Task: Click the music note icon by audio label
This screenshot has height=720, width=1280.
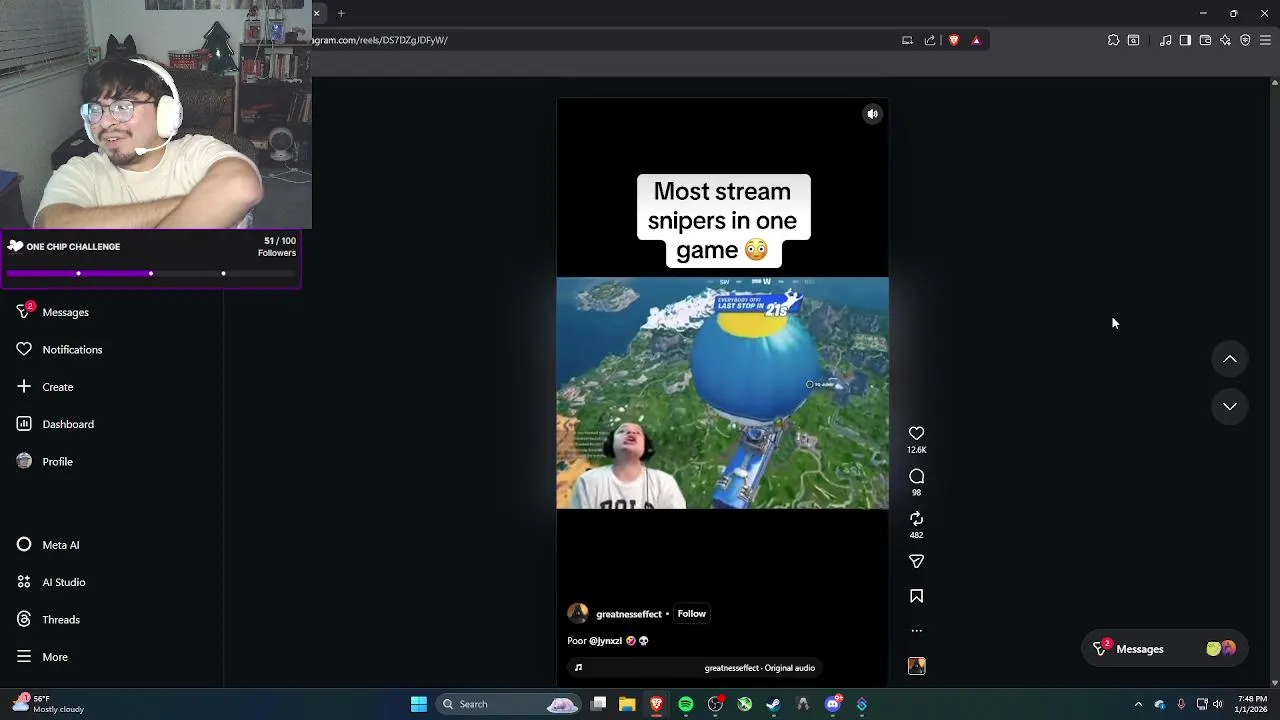Action: [x=578, y=668]
